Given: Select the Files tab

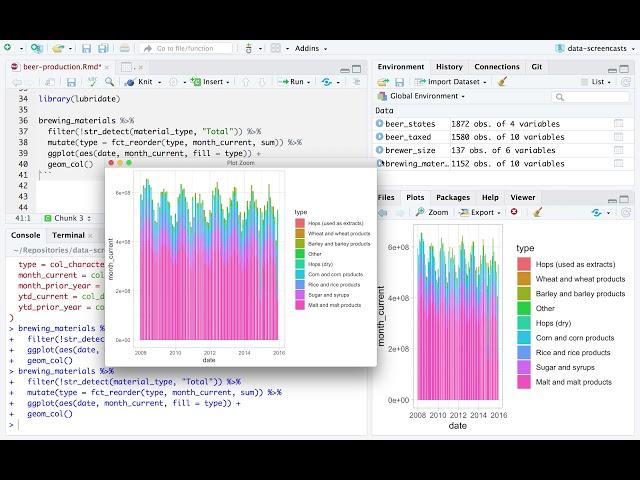Looking at the screenshot, I should pyautogui.click(x=386, y=197).
